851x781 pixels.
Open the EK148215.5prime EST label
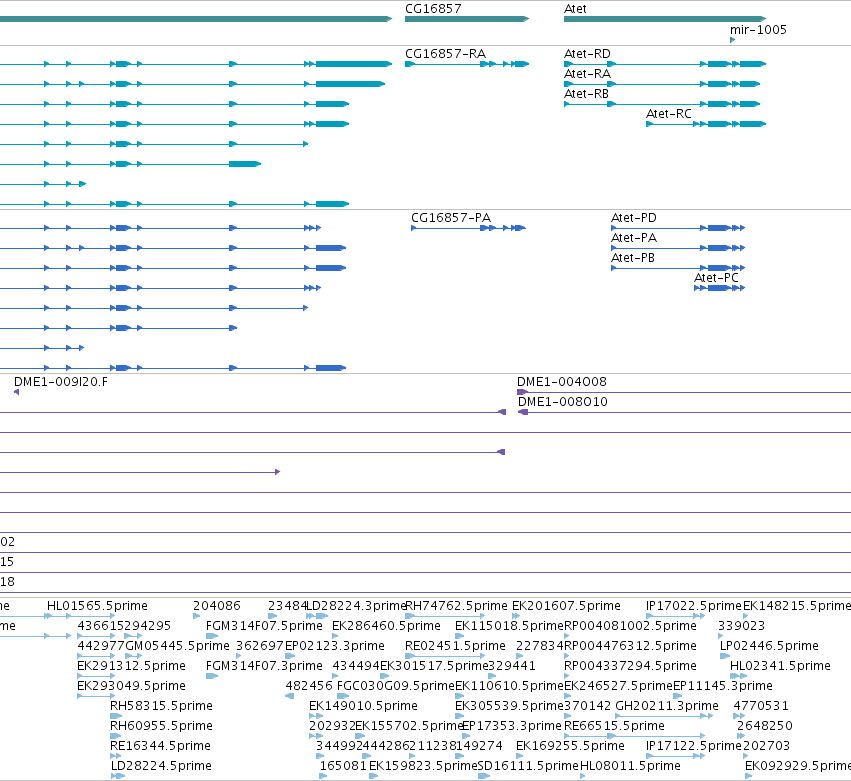797,606
